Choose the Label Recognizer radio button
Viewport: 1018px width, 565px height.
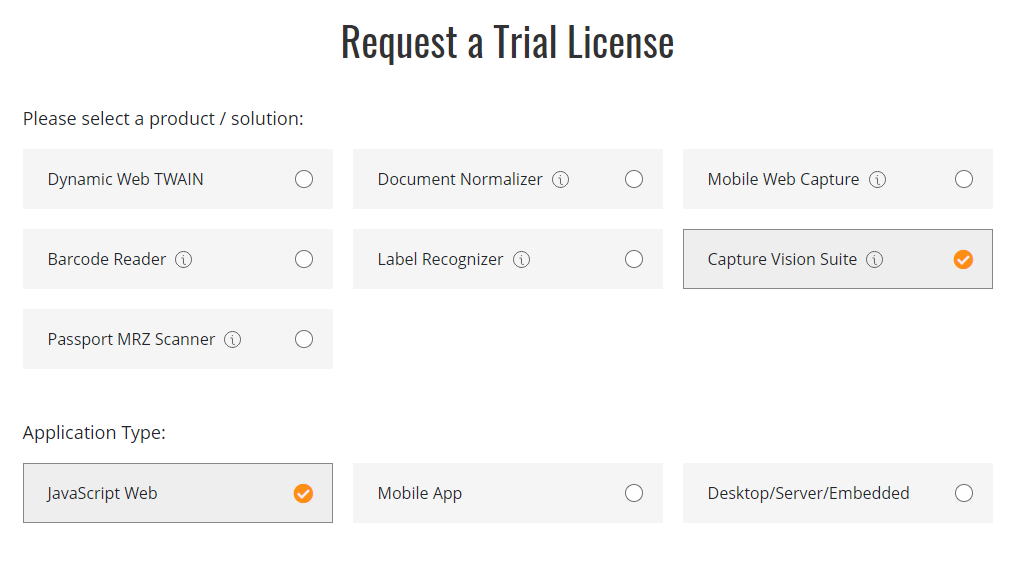pos(634,259)
